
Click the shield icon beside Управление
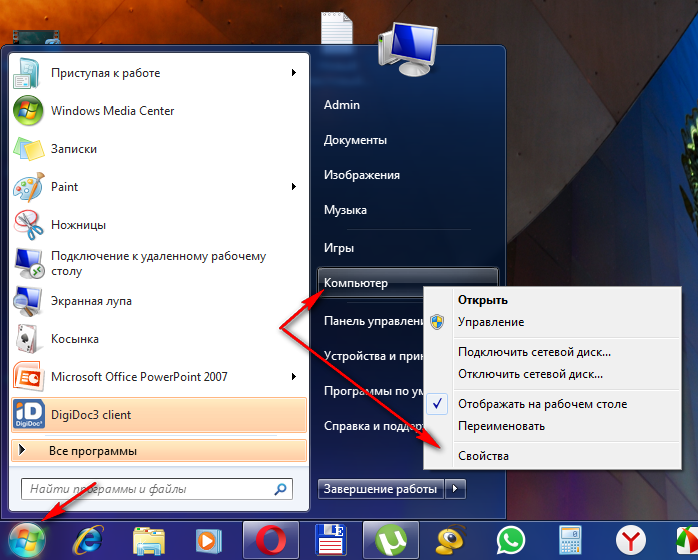click(x=437, y=322)
